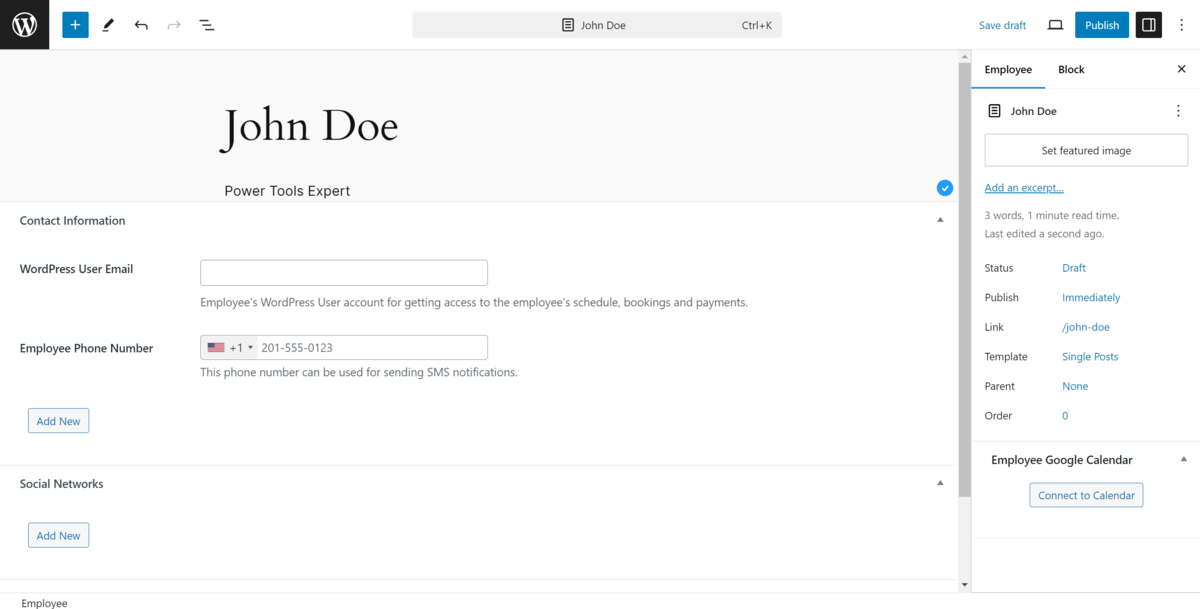Change the Immediately publish date
Viewport: 1200px width, 609px height.
[1091, 297]
